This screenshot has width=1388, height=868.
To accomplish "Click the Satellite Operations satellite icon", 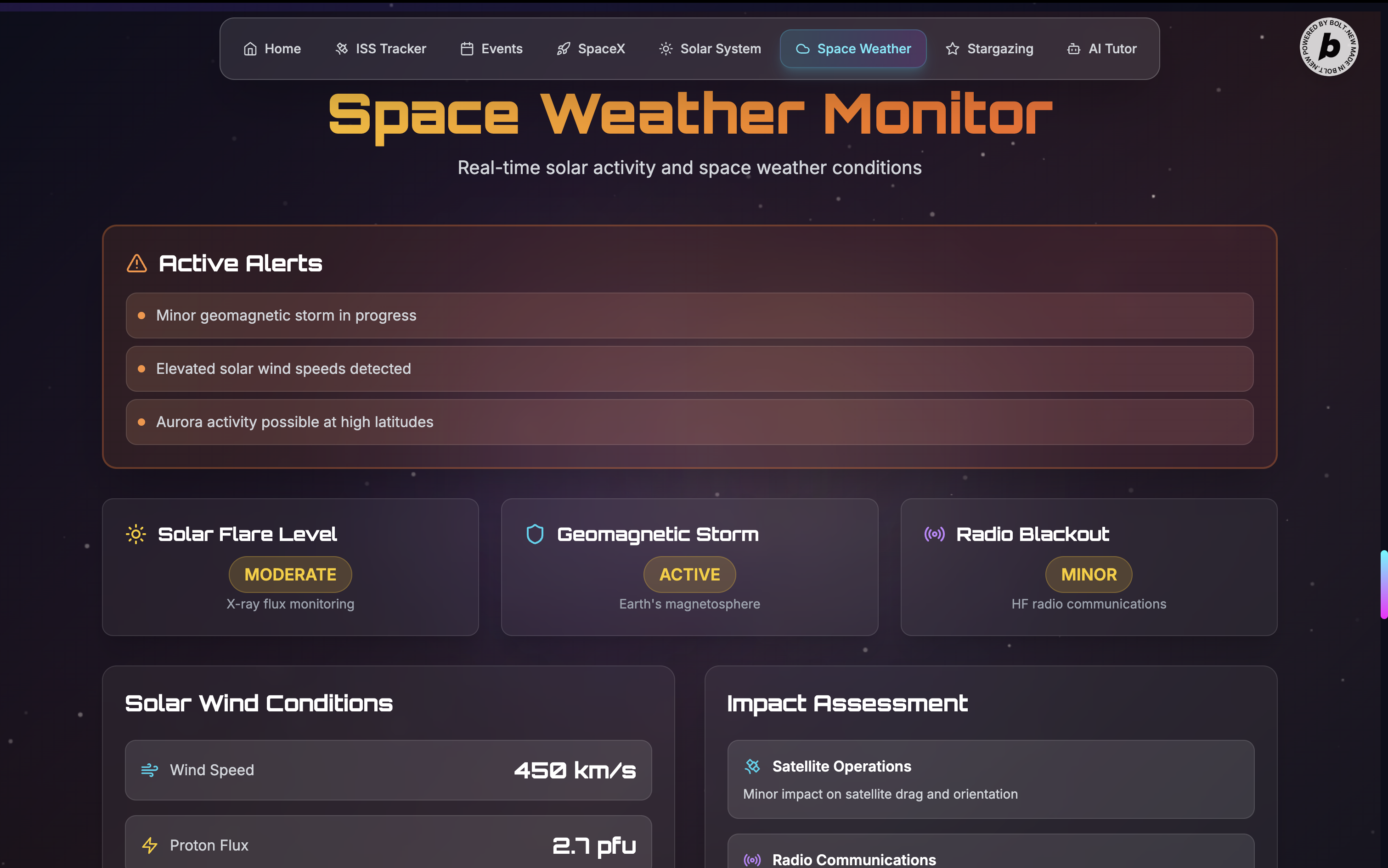I will (752, 767).
